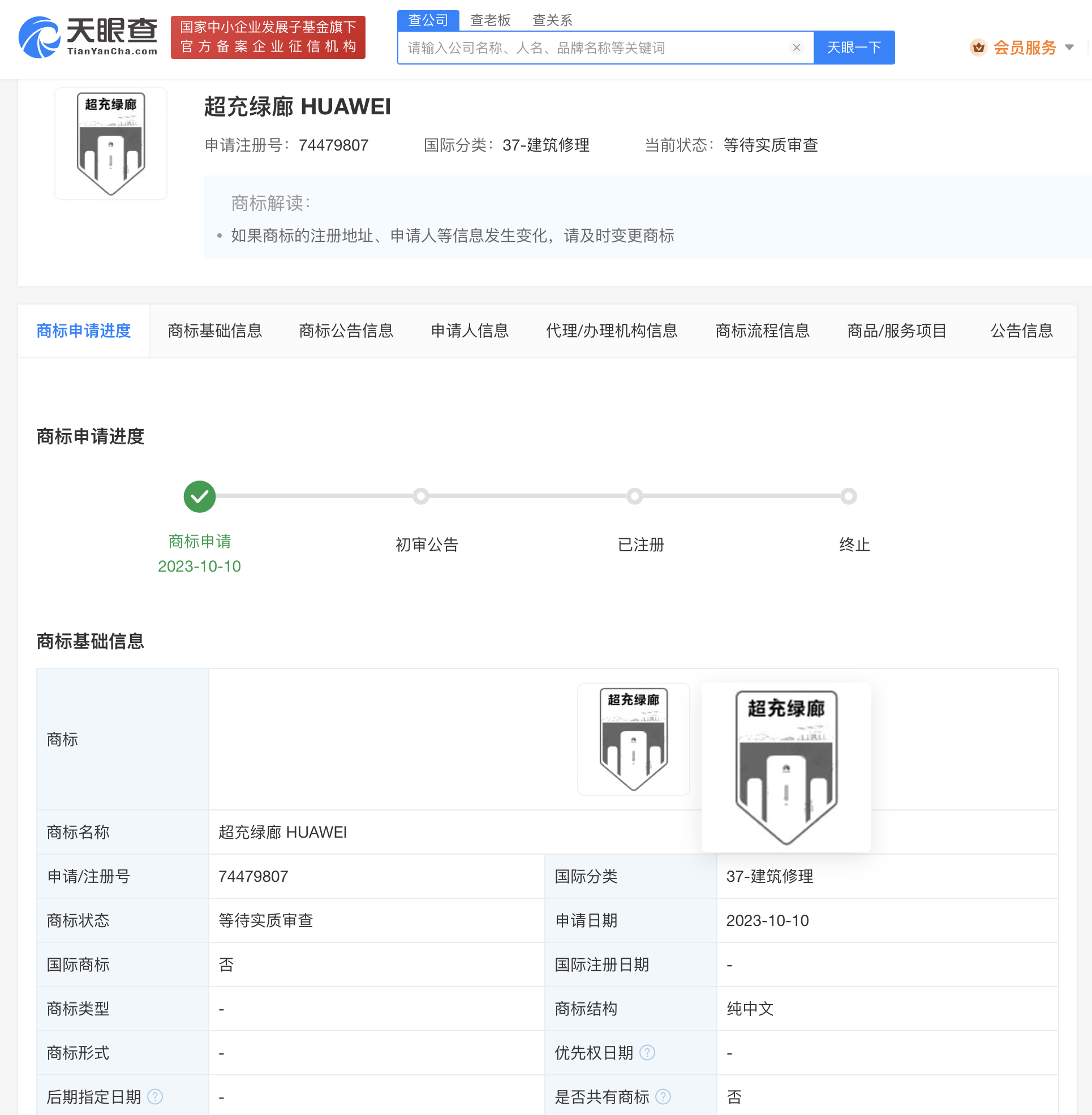Select the 商标申请进度 tab
Image resolution: width=1092 pixels, height=1115 pixels.
pos(84,331)
